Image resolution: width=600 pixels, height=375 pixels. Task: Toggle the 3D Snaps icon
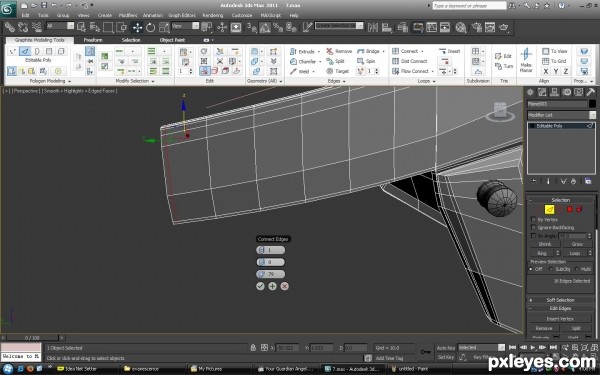click(x=251, y=28)
